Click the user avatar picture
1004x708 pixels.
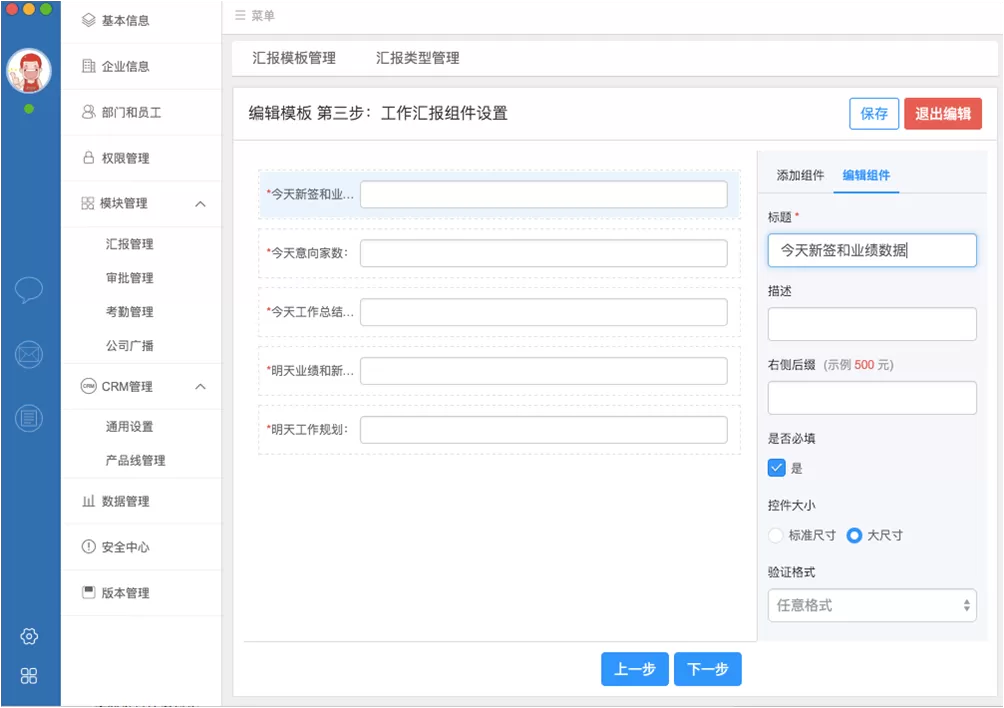tap(29, 70)
